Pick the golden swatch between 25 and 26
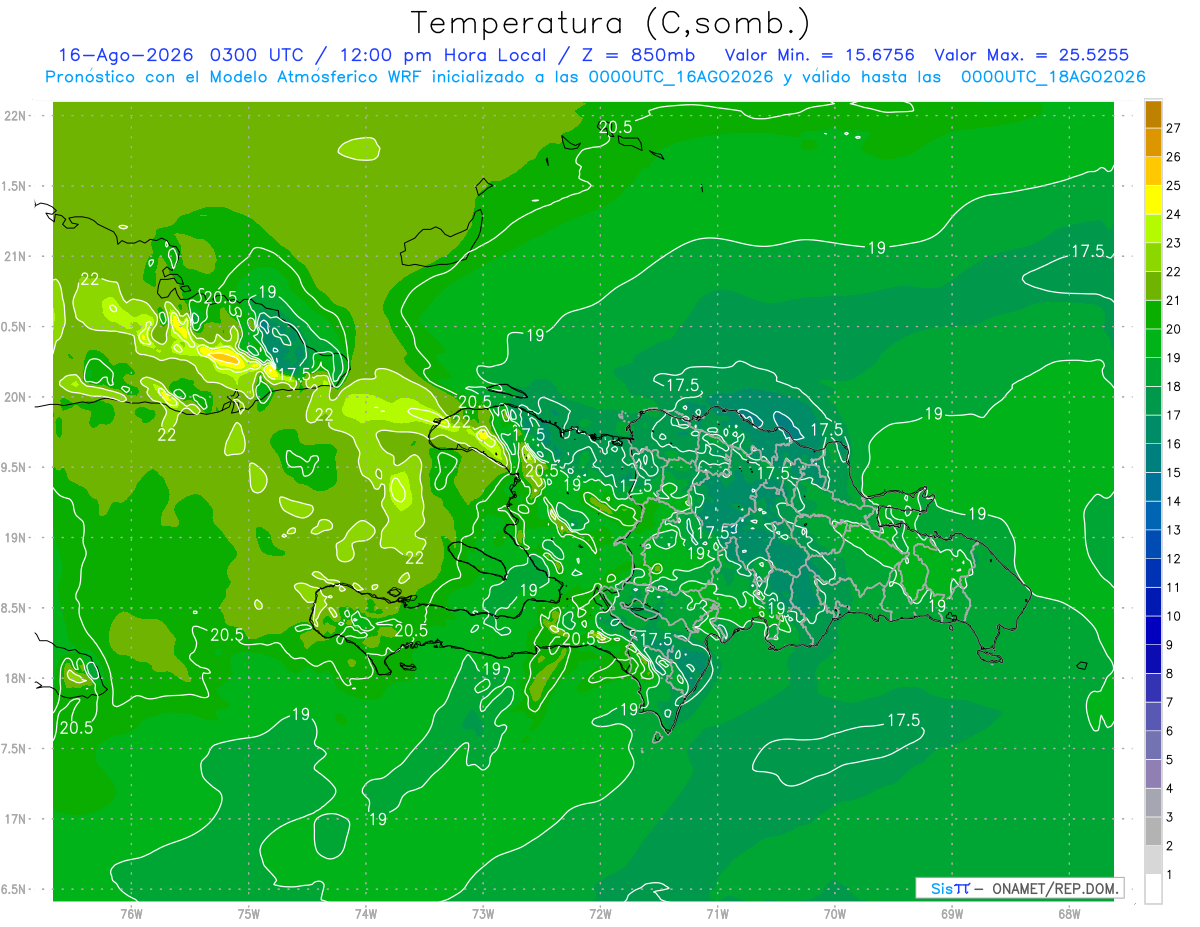This screenshot has width=1200, height=927. (x=1153, y=171)
